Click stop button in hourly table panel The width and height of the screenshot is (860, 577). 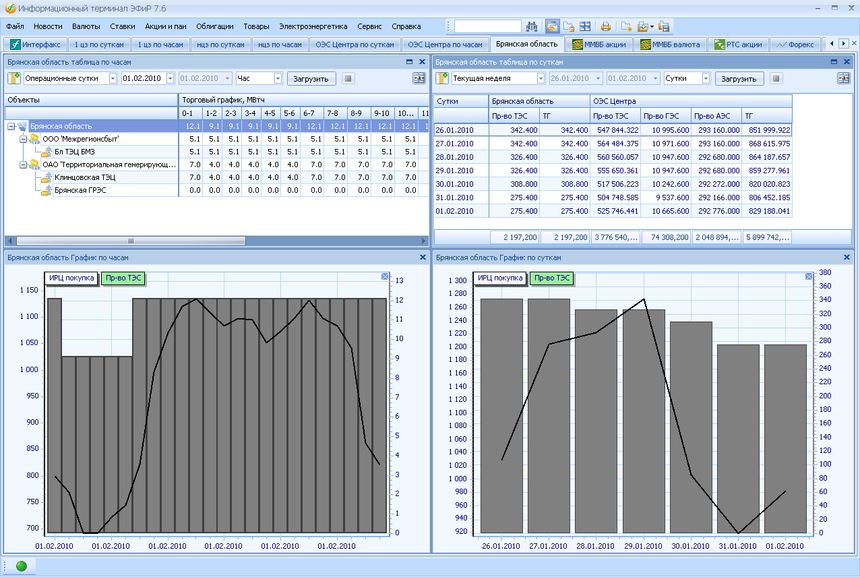click(x=348, y=78)
